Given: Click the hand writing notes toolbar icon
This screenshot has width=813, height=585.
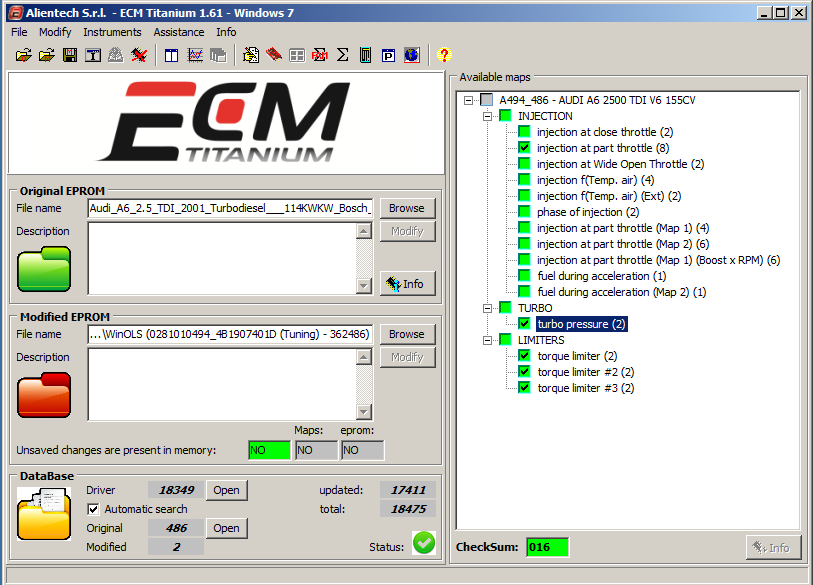Looking at the screenshot, I should point(251,55).
